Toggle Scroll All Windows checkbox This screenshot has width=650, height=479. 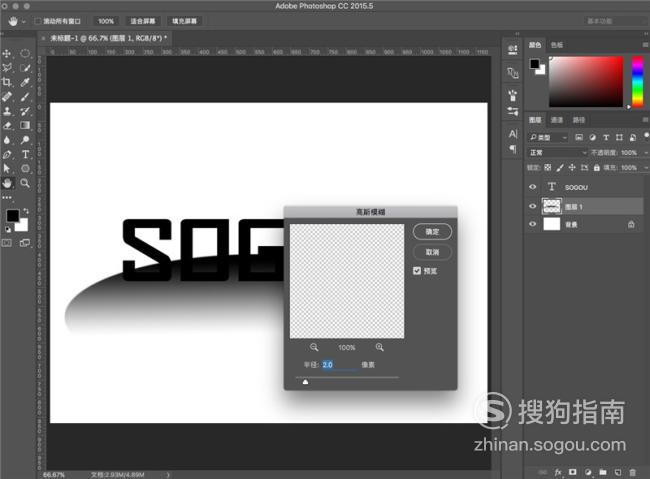(x=38, y=21)
